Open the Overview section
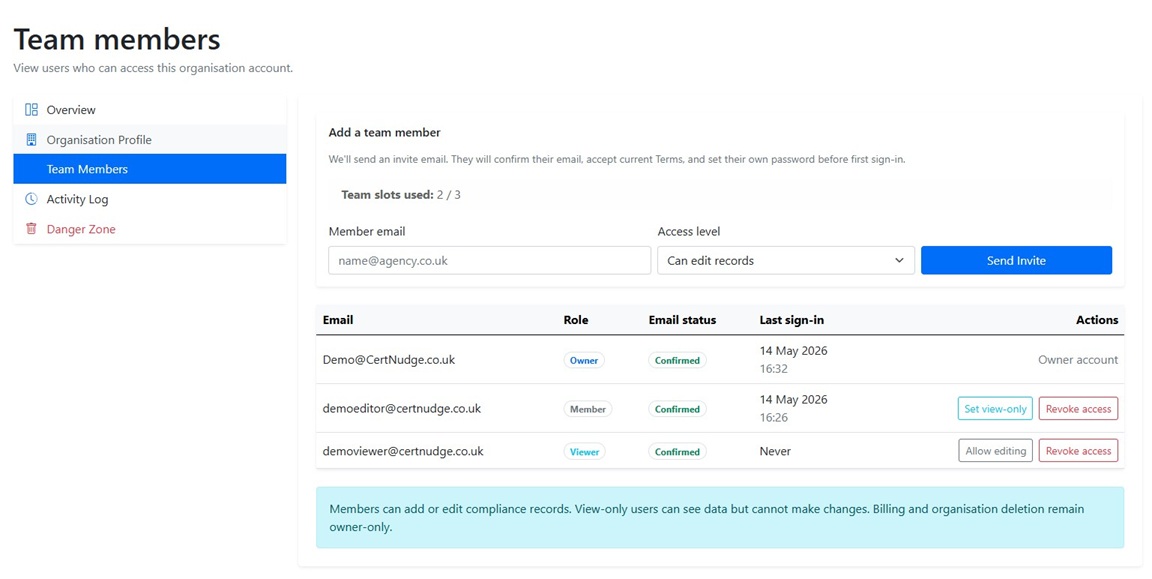1152x579 pixels. pos(150,109)
